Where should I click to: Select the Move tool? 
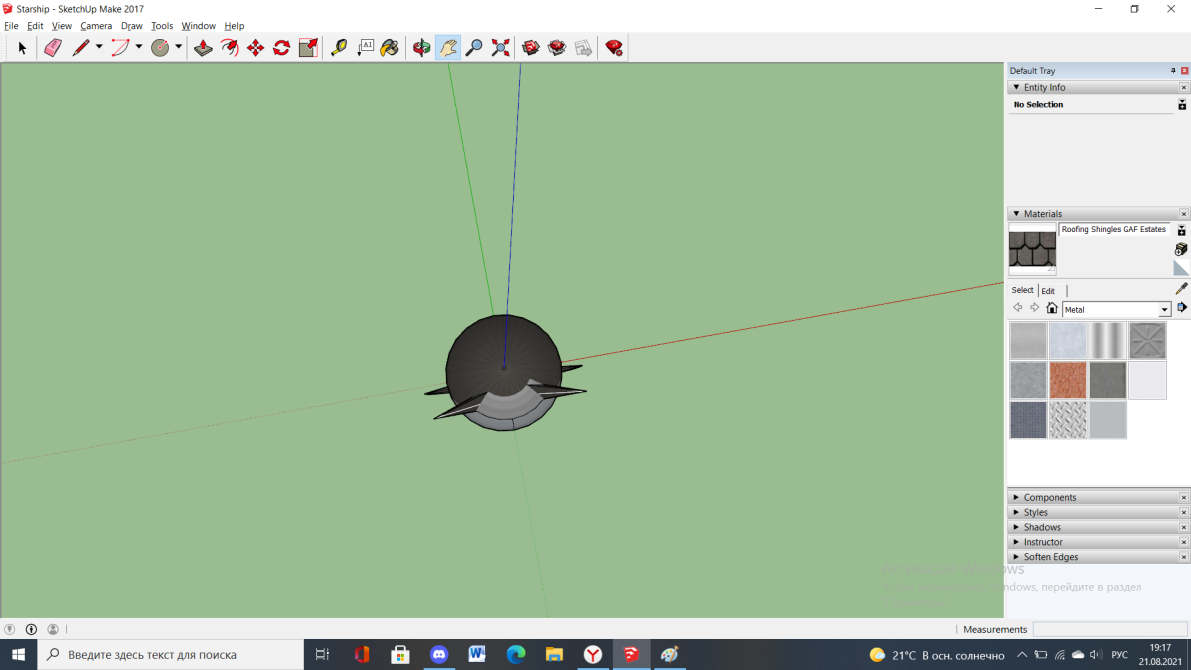(x=256, y=48)
